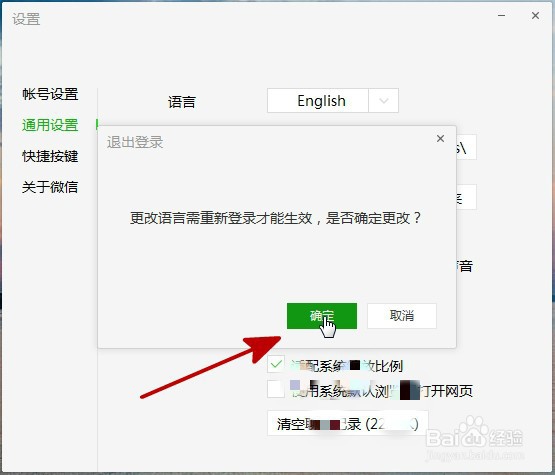
Task: Click the English language field
Action: tap(318, 101)
